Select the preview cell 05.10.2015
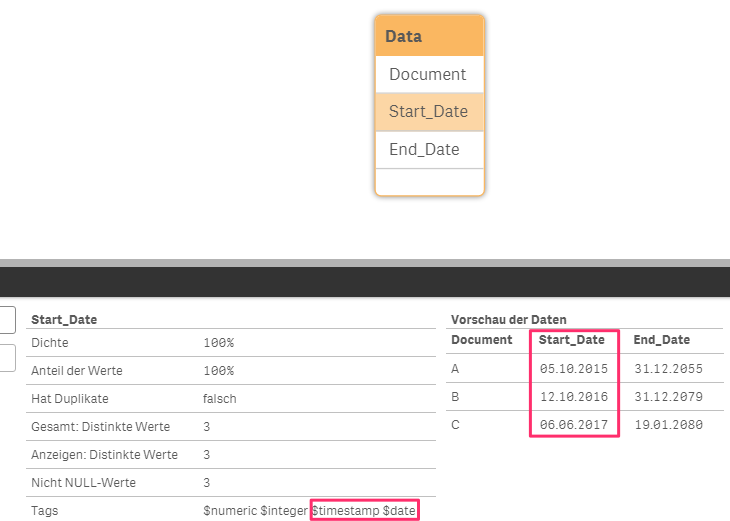The image size is (730, 521). coord(573,368)
